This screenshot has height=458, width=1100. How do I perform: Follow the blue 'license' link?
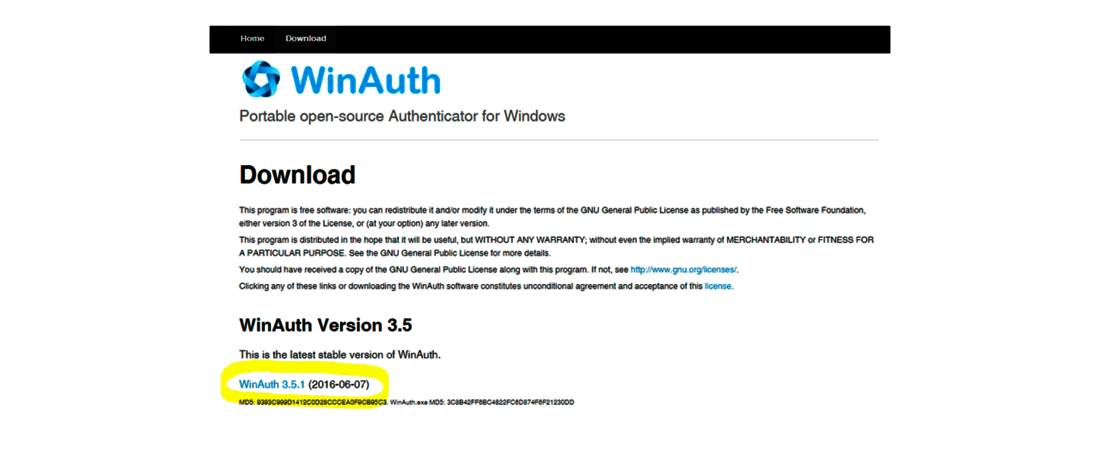point(717,286)
